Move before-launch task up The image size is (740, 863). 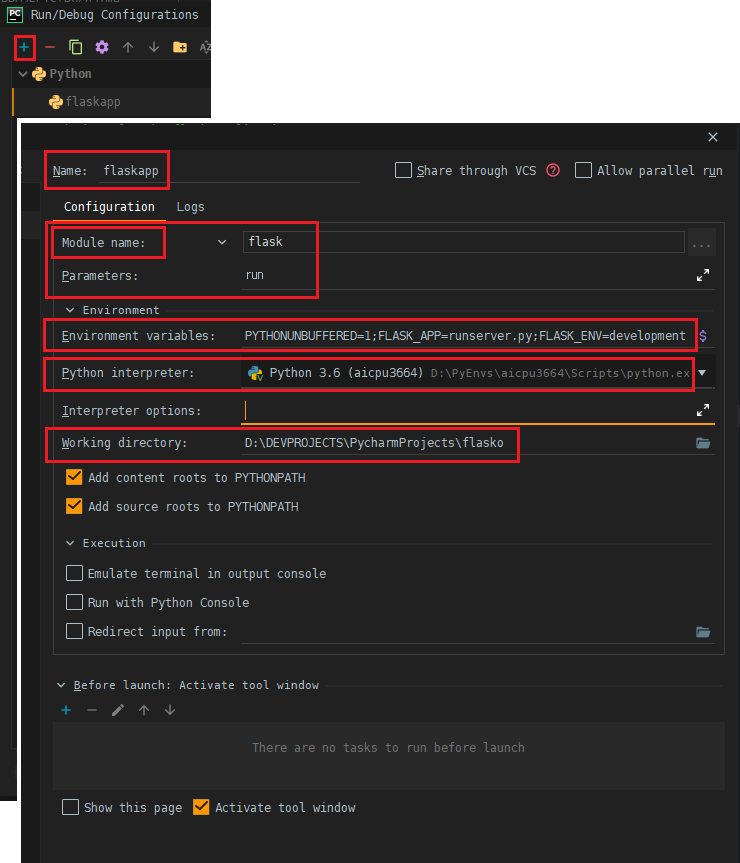click(x=144, y=710)
